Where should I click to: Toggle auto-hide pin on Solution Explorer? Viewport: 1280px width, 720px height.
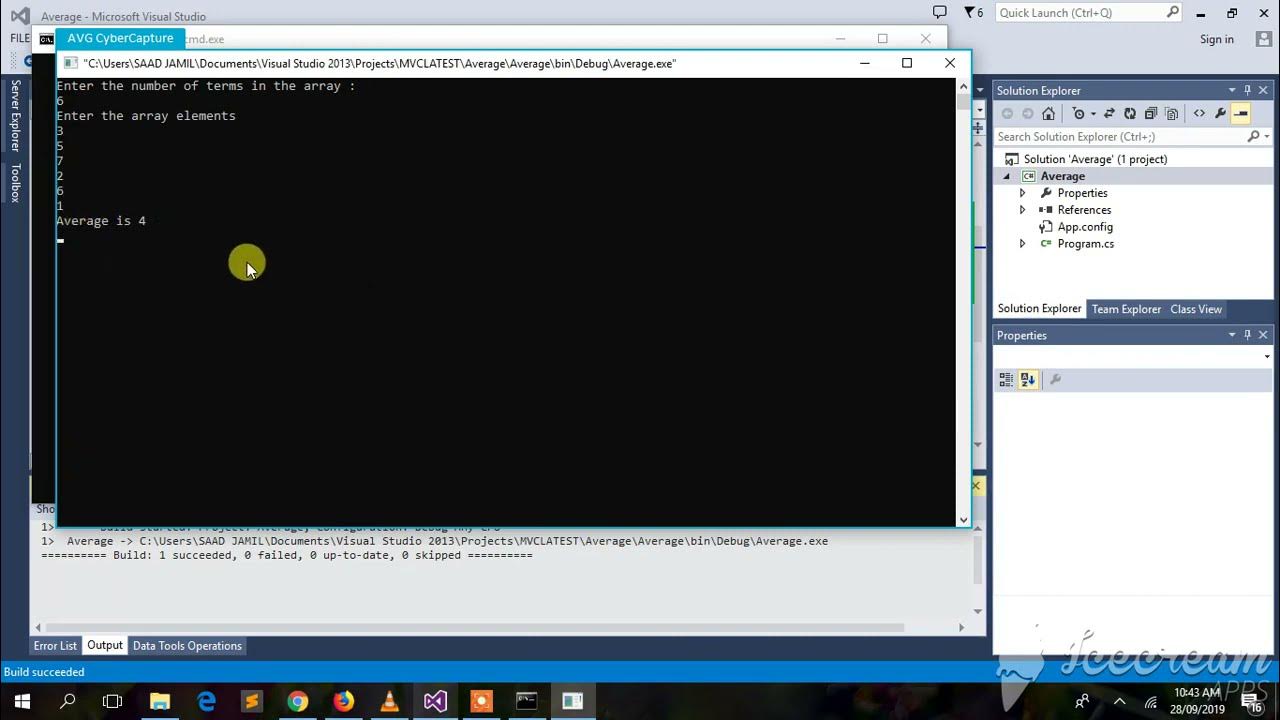click(1248, 90)
